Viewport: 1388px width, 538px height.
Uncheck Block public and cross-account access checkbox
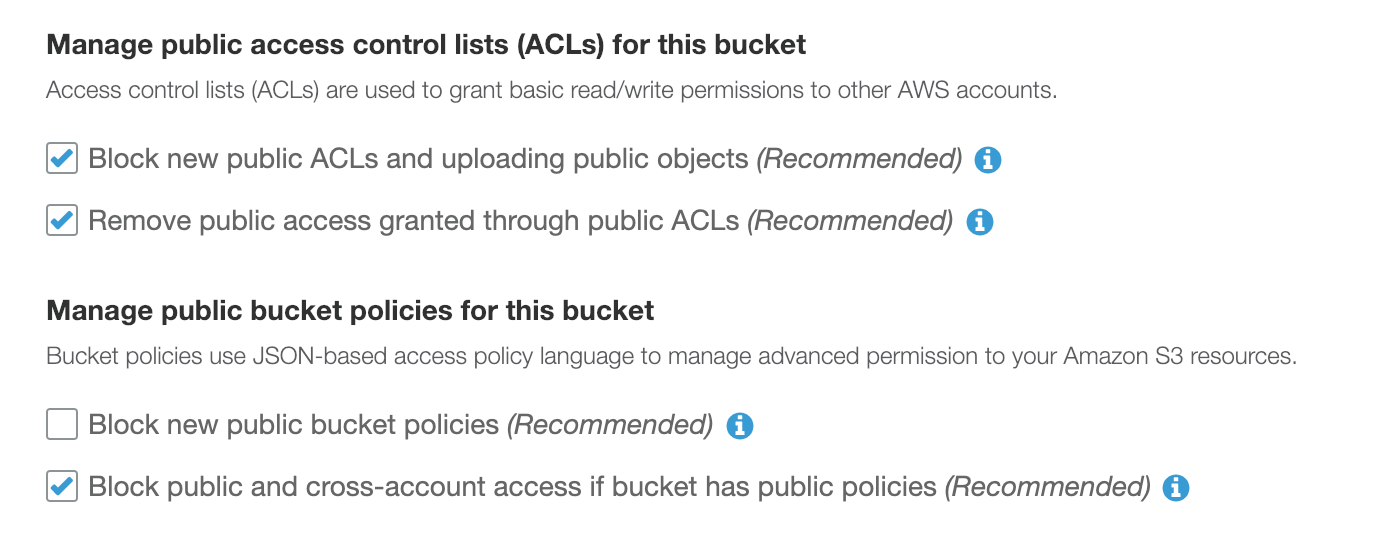pyautogui.click(x=62, y=487)
